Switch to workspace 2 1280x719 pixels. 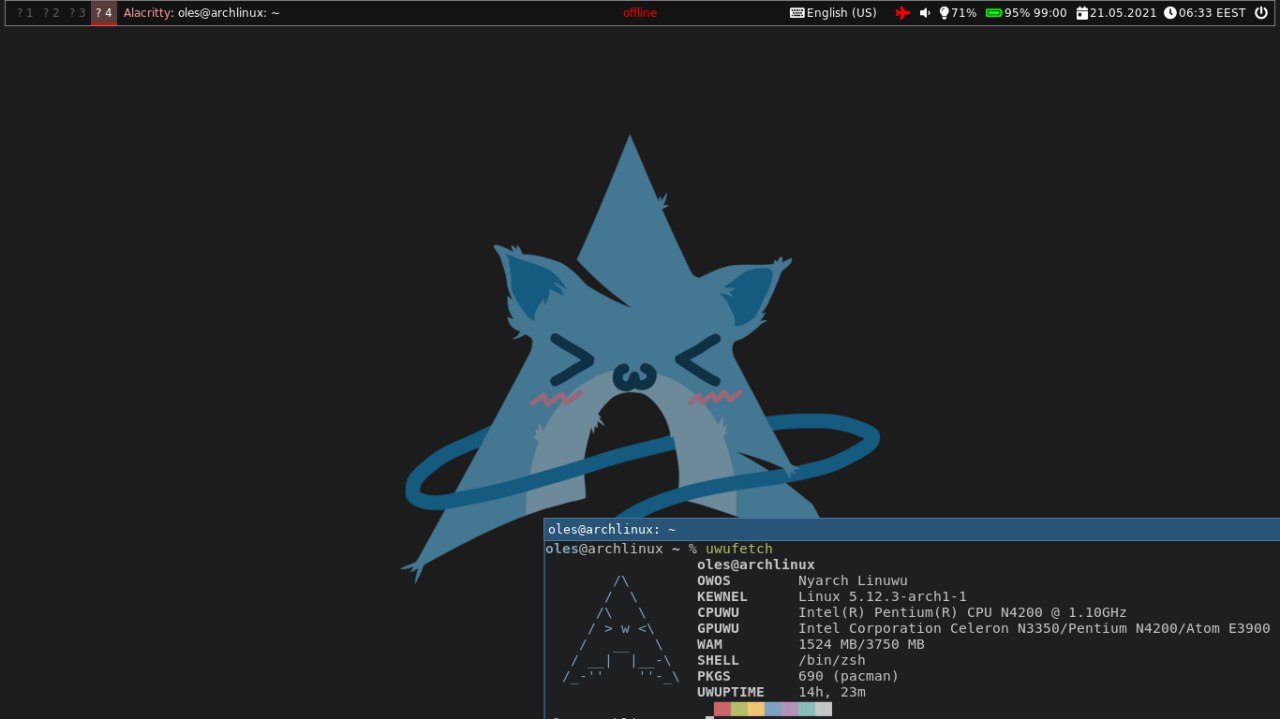[x=51, y=13]
